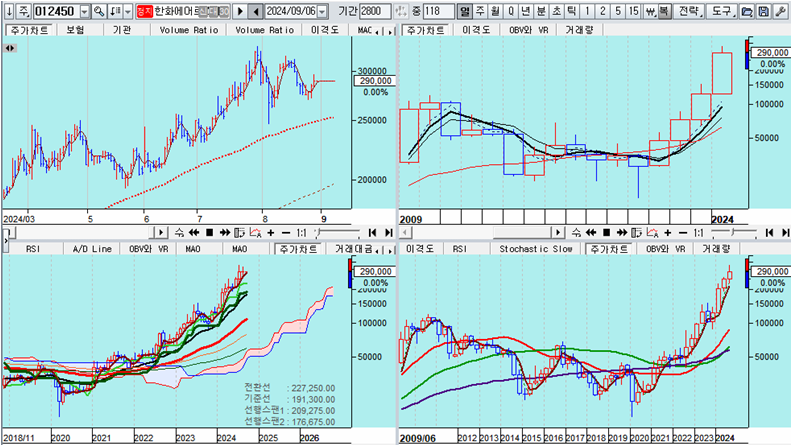This screenshot has width=791, height=445.
Task: Click the 도구 tools button
Action: click(722, 11)
